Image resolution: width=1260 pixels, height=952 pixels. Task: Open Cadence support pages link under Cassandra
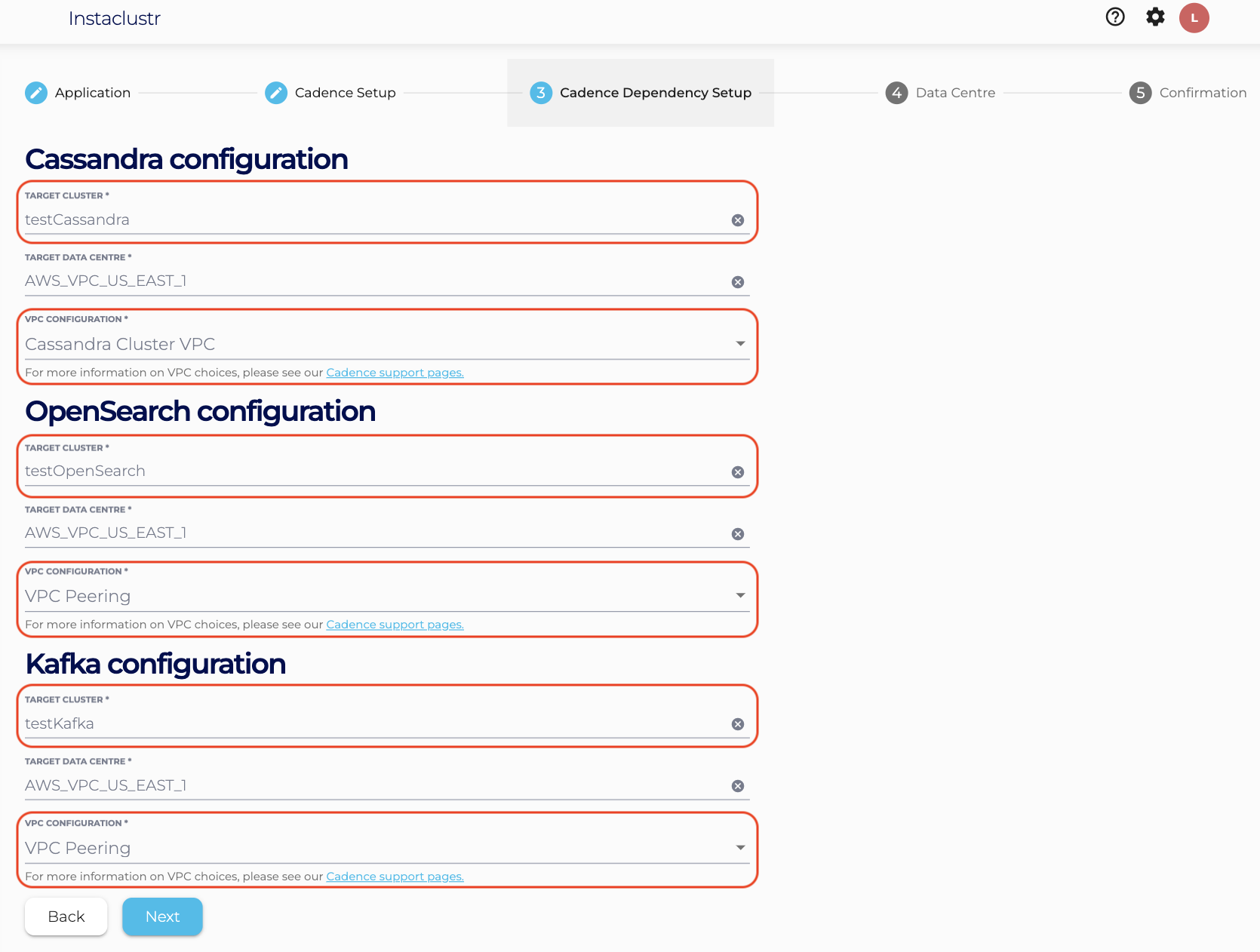tap(395, 373)
